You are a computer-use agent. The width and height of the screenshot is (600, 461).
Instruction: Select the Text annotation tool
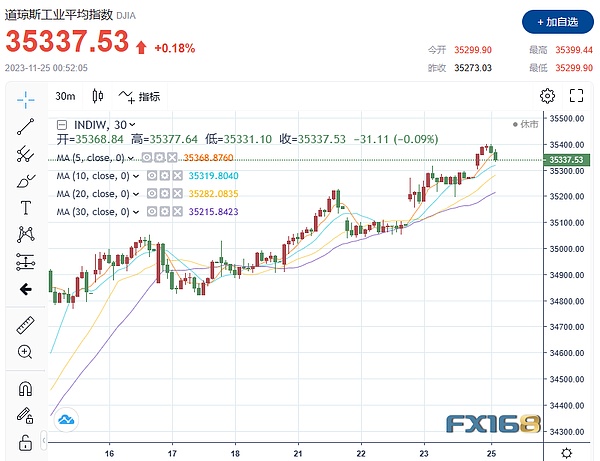point(26,208)
